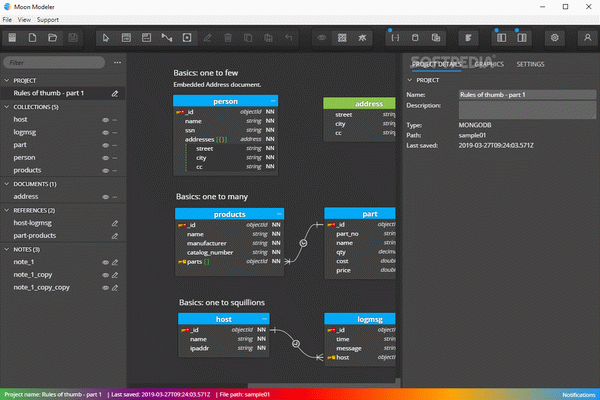Select the add document tool
The width and height of the screenshot is (600, 400).
[146, 38]
